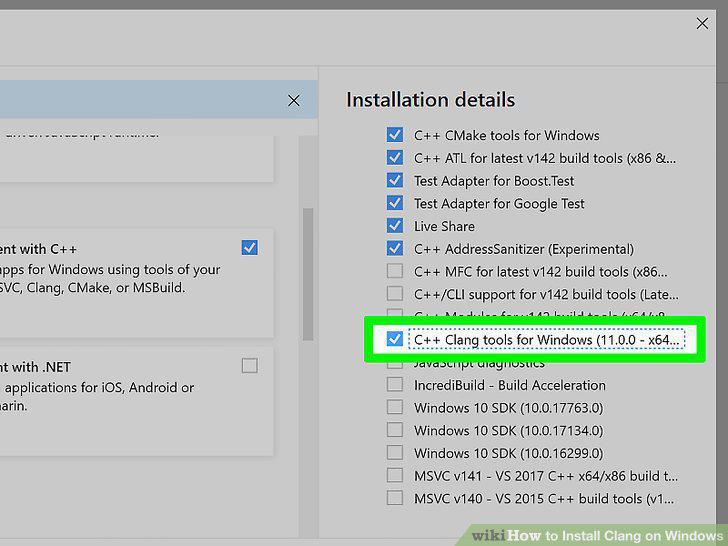
Task: Uncheck the Live Share component
Action: [x=395, y=226]
